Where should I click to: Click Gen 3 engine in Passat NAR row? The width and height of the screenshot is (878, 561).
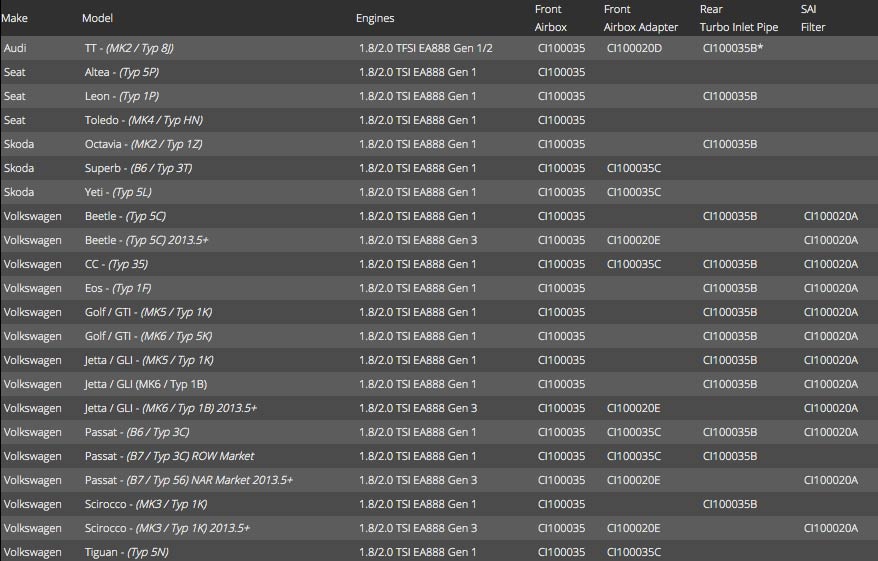point(418,480)
